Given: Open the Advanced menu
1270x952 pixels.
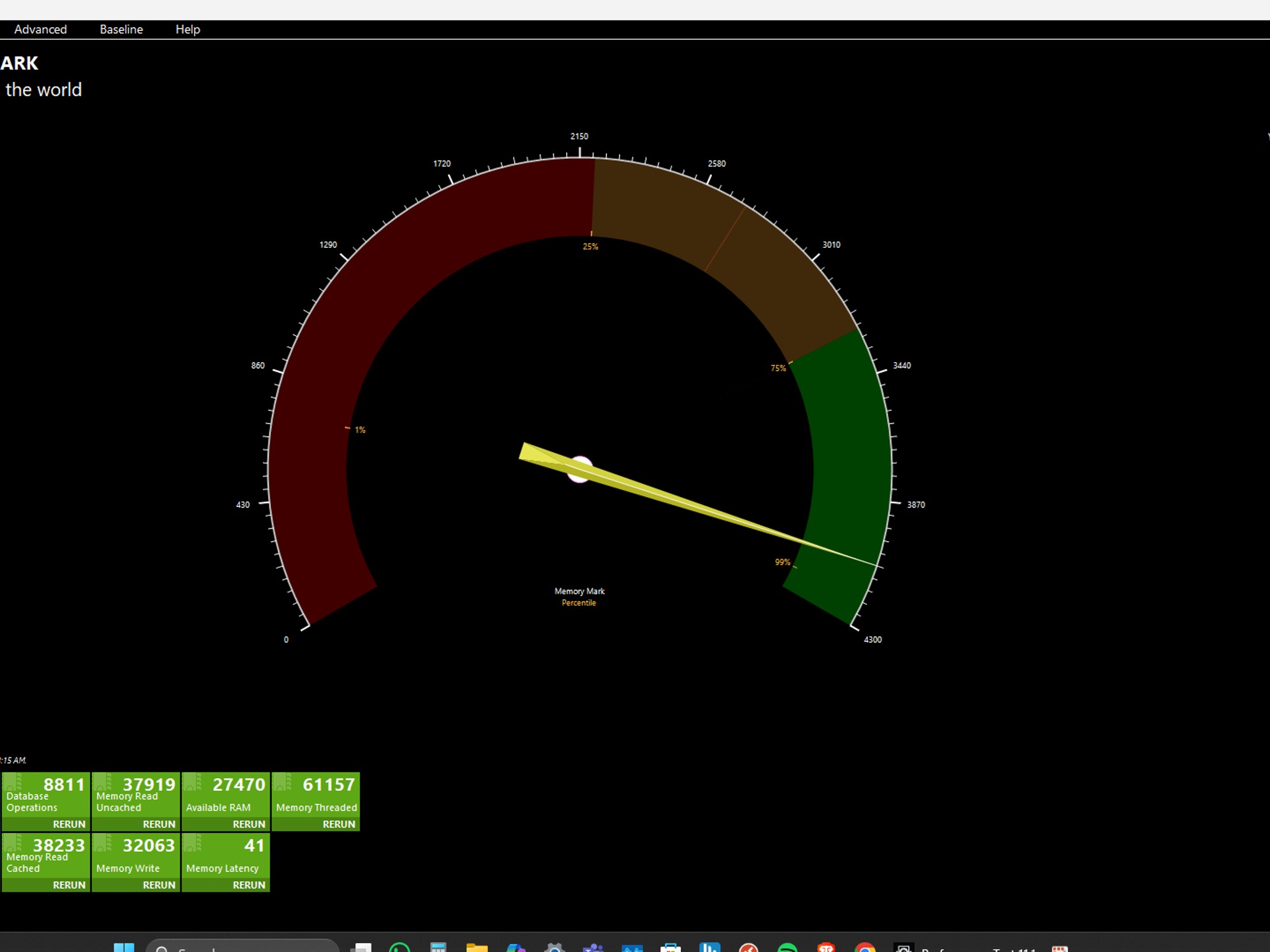Looking at the screenshot, I should pyautogui.click(x=40, y=29).
